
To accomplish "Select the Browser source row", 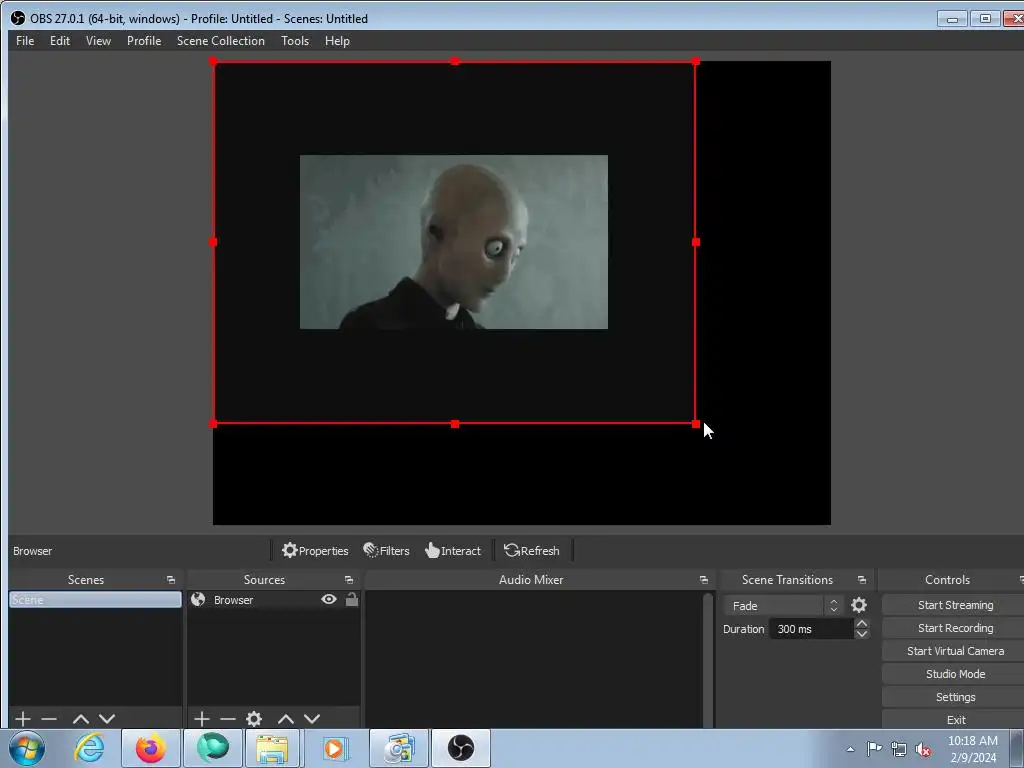I will (274, 600).
